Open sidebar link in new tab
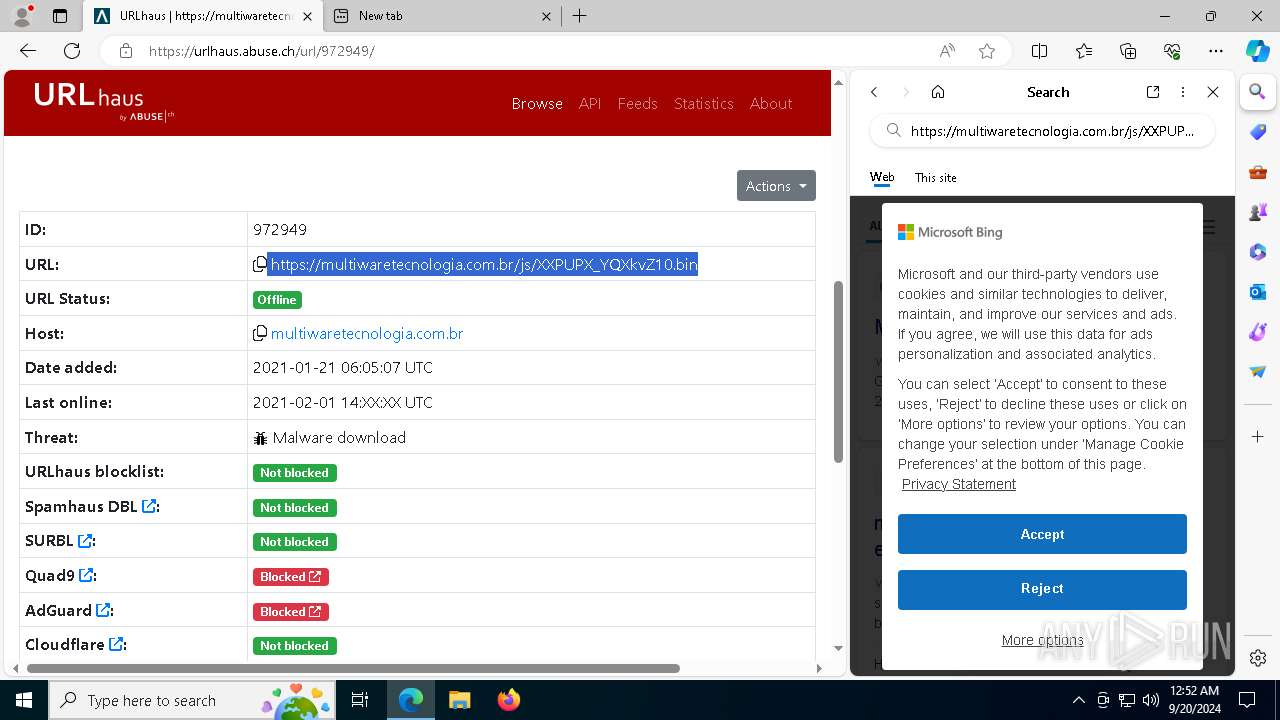This screenshot has width=1280, height=720. (1153, 92)
